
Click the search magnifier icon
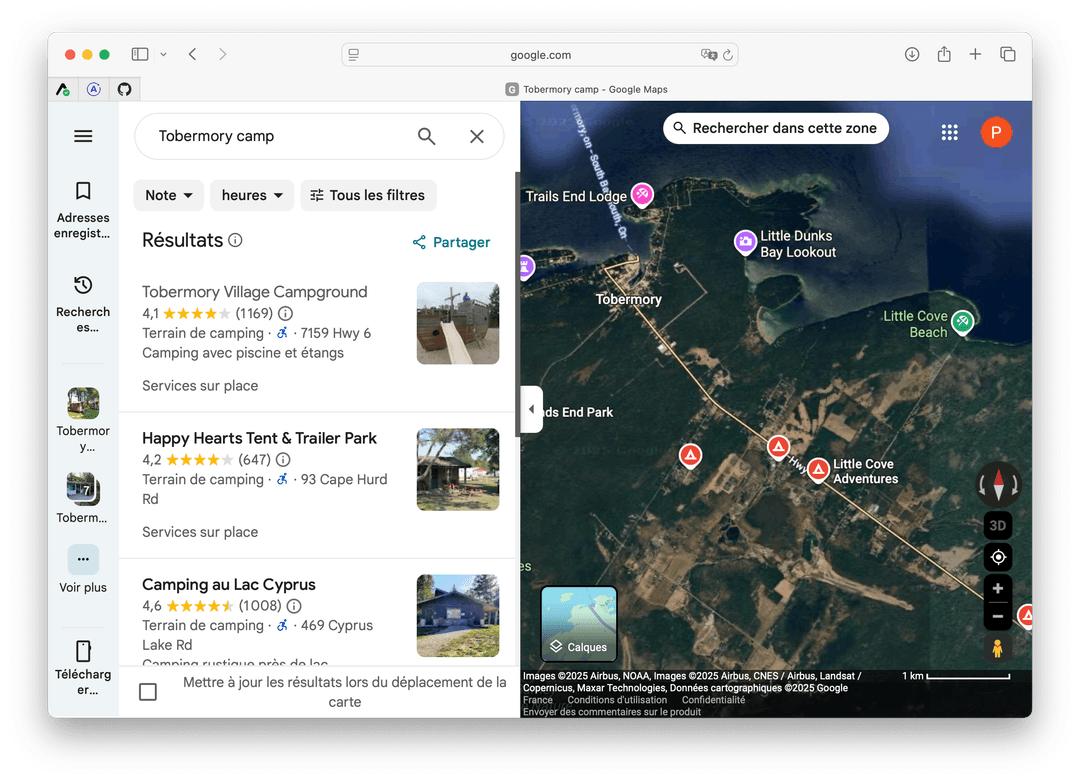point(427,136)
